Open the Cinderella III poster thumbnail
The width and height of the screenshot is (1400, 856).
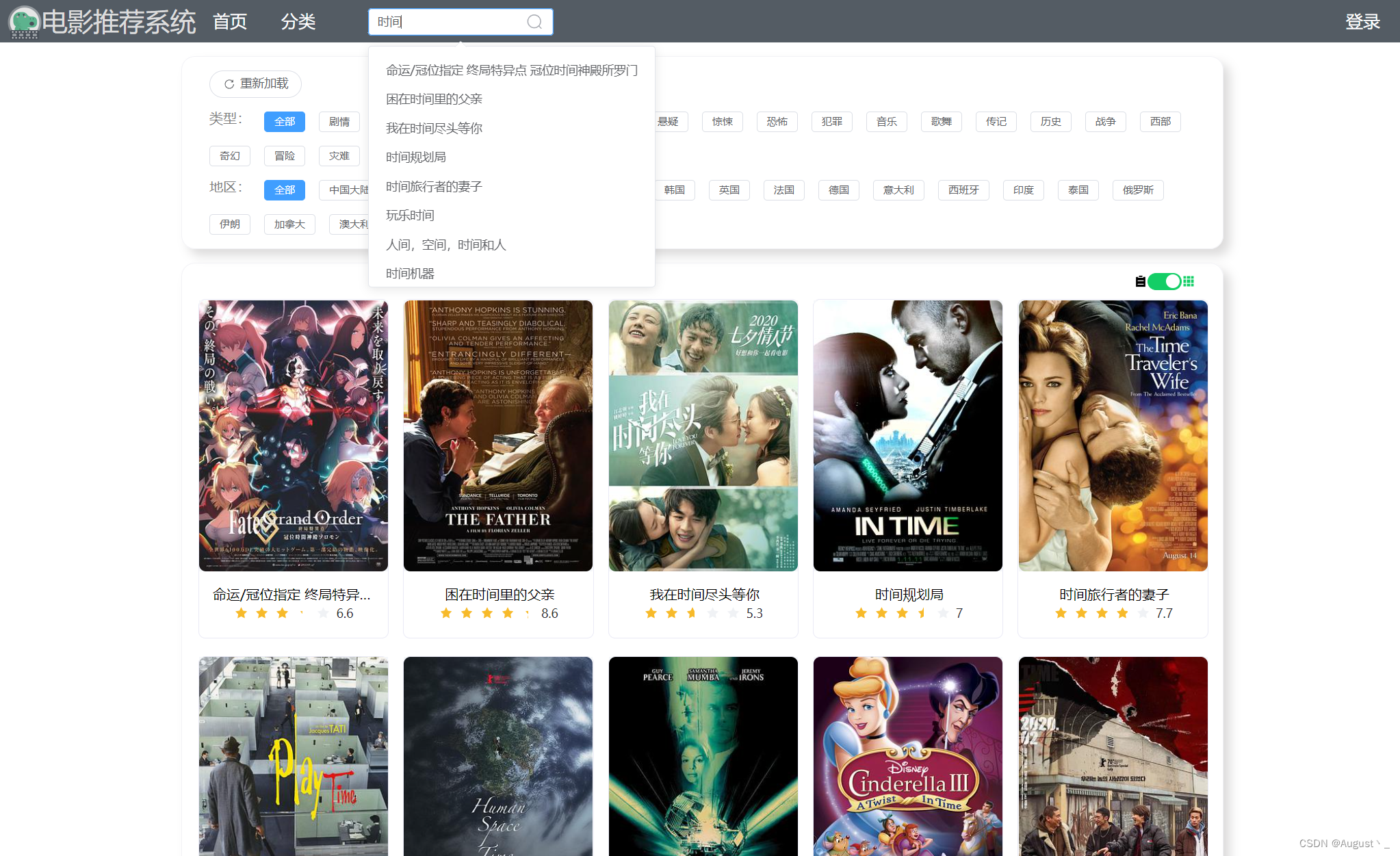click(907, 755)
